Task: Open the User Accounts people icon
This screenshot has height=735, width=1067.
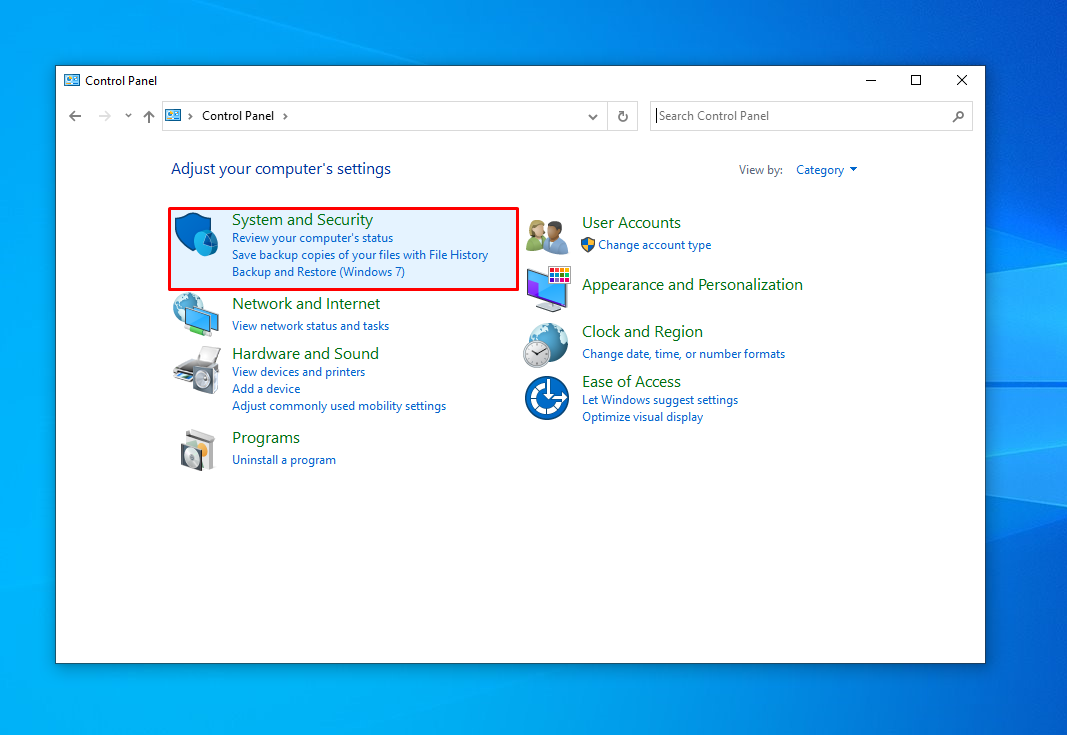Action: [548, 237]
